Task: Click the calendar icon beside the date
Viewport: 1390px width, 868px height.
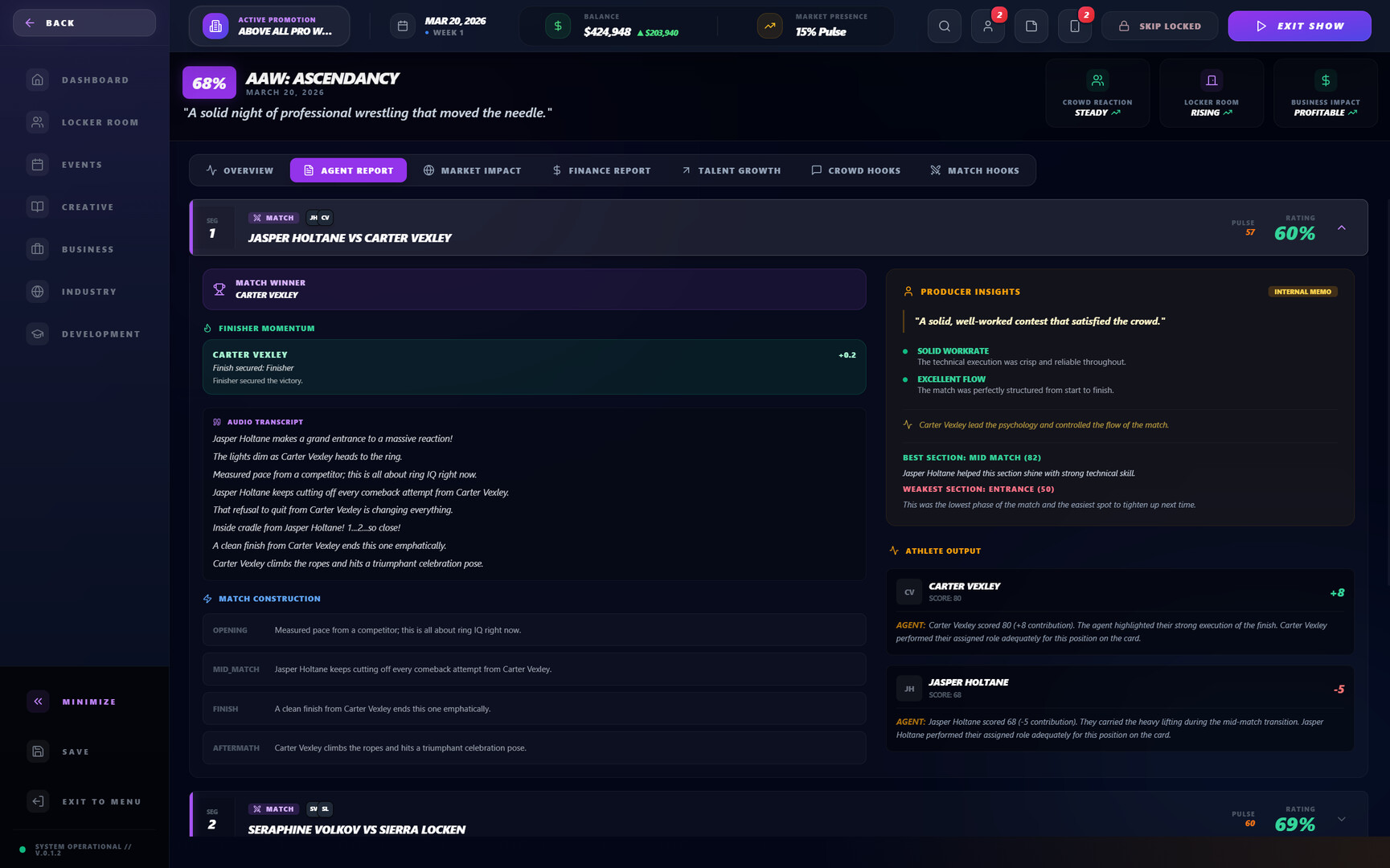Action: [403, 27]
